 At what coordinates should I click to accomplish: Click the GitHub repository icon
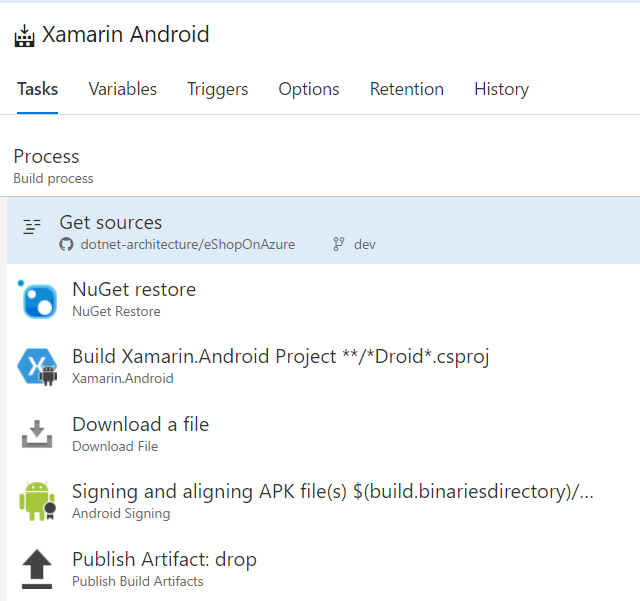tap(67, 244)
